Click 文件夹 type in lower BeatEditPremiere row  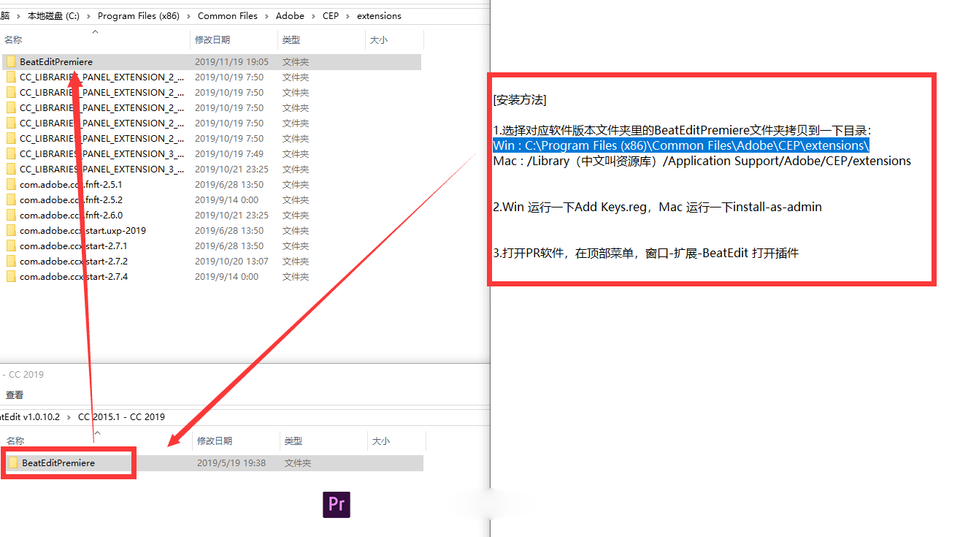298,463
